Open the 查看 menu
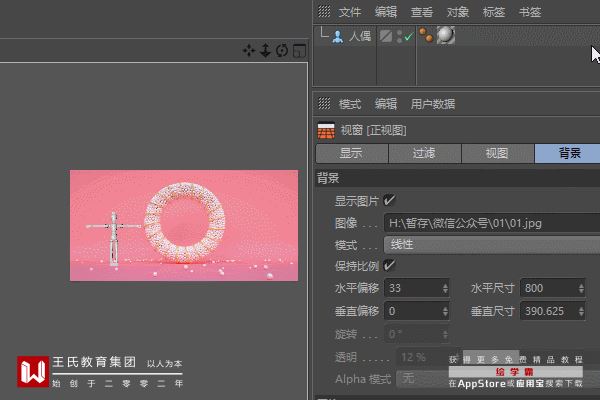Image resolution: width=600 pixels, height=400 pixels. point(422,12)
